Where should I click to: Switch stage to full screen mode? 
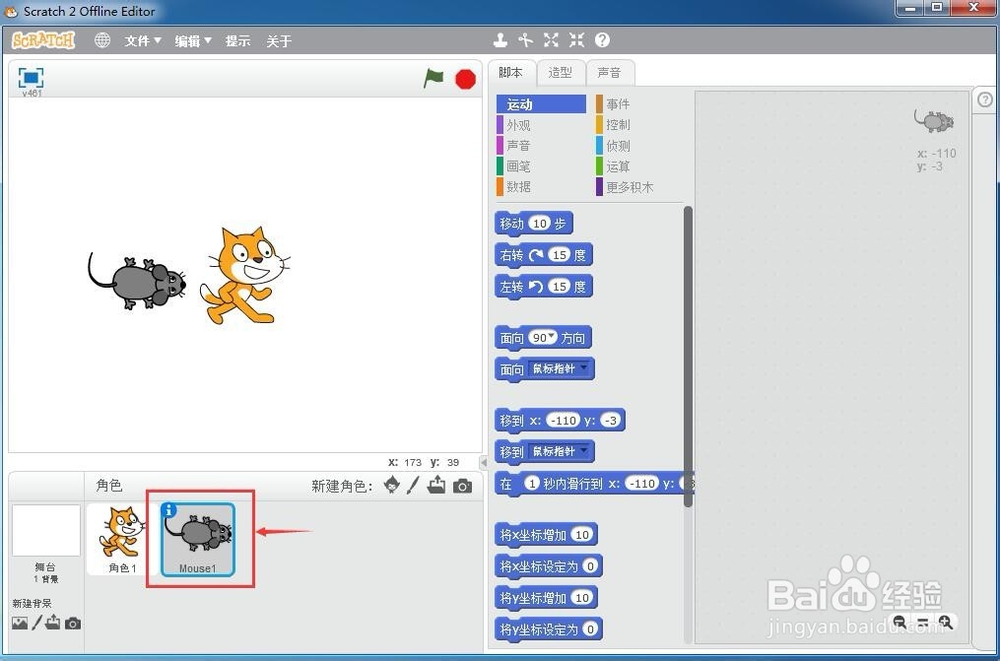point(31,78)
